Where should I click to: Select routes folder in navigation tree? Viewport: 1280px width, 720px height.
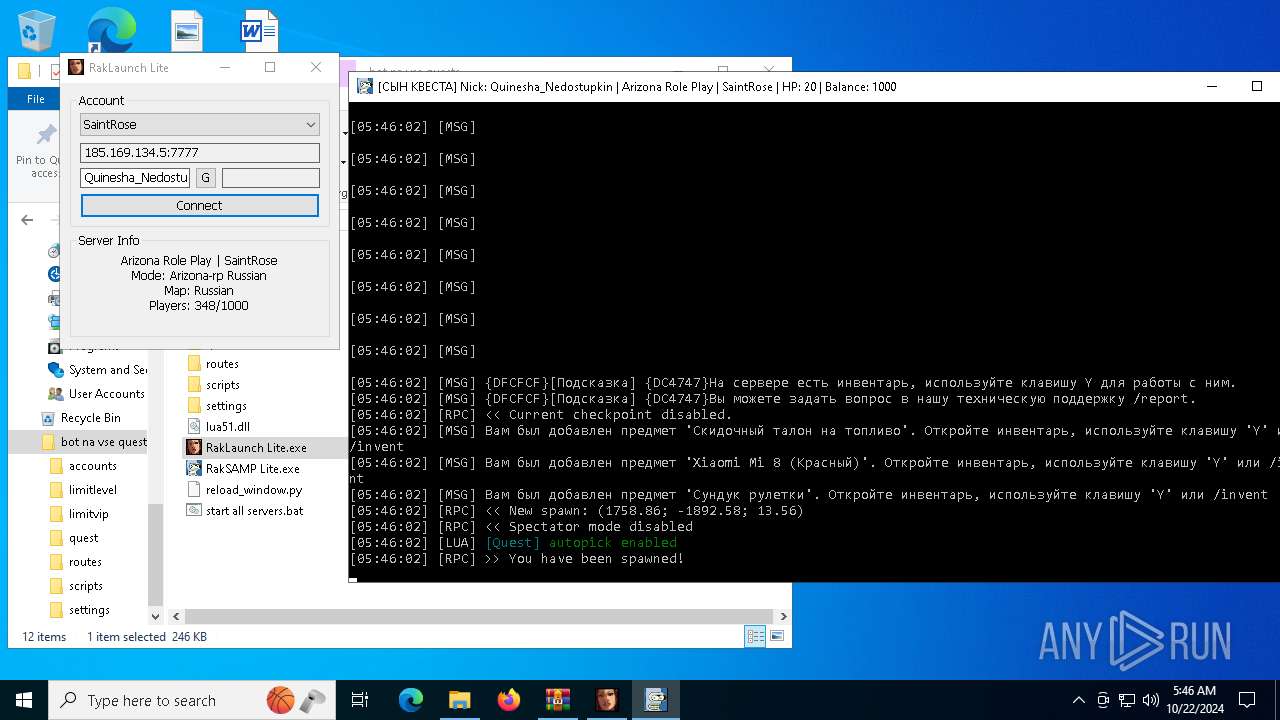(x=85, y=562)
